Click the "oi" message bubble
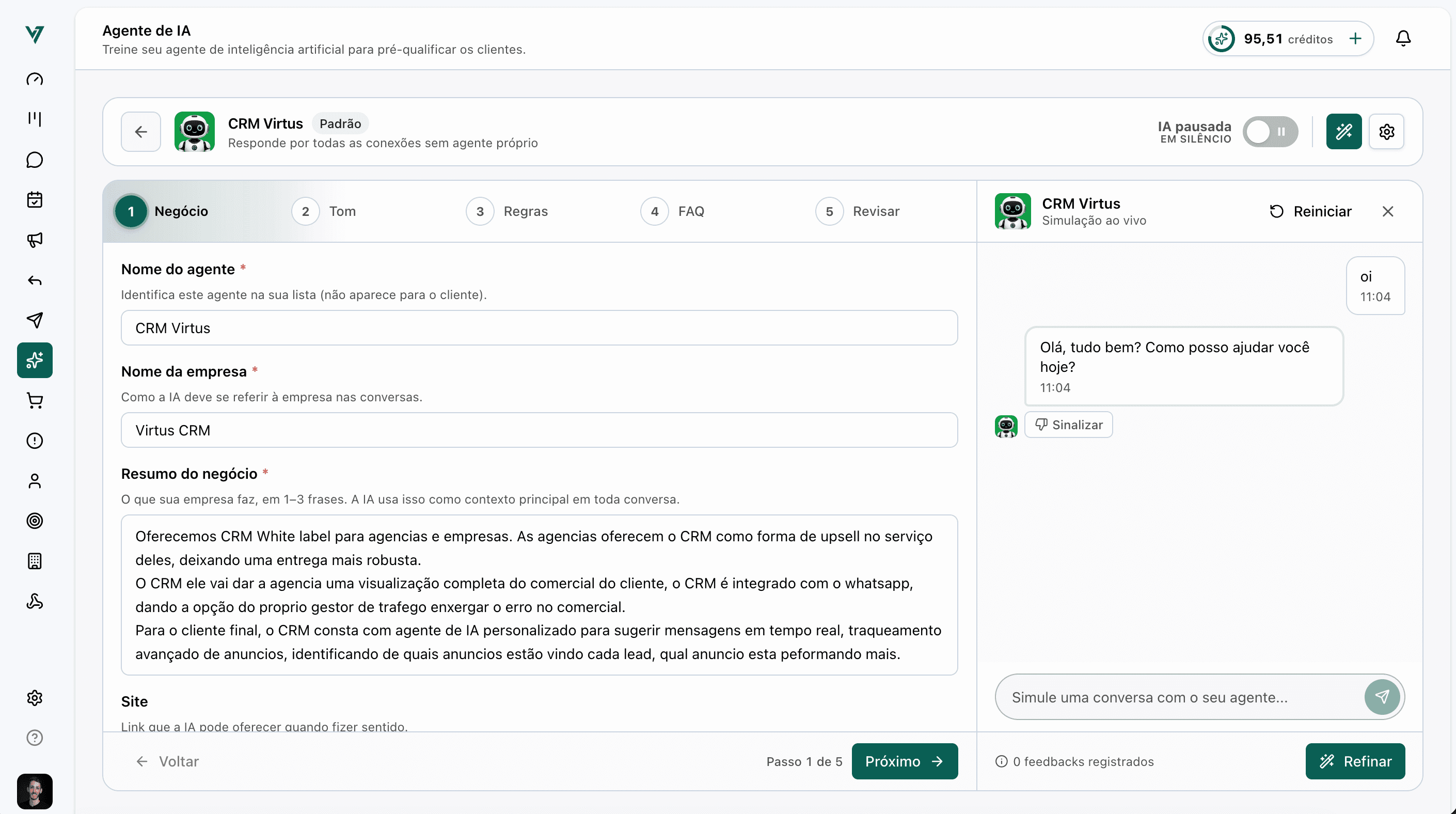Image resolution: width=1456 pixels, height=814 pixels. click(x=1375, y=286)
